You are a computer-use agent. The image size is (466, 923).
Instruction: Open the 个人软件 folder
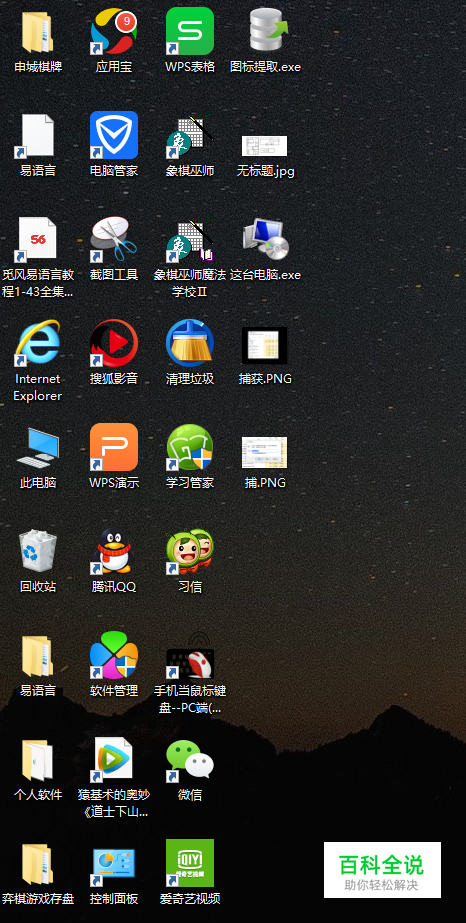coord(38,760)
